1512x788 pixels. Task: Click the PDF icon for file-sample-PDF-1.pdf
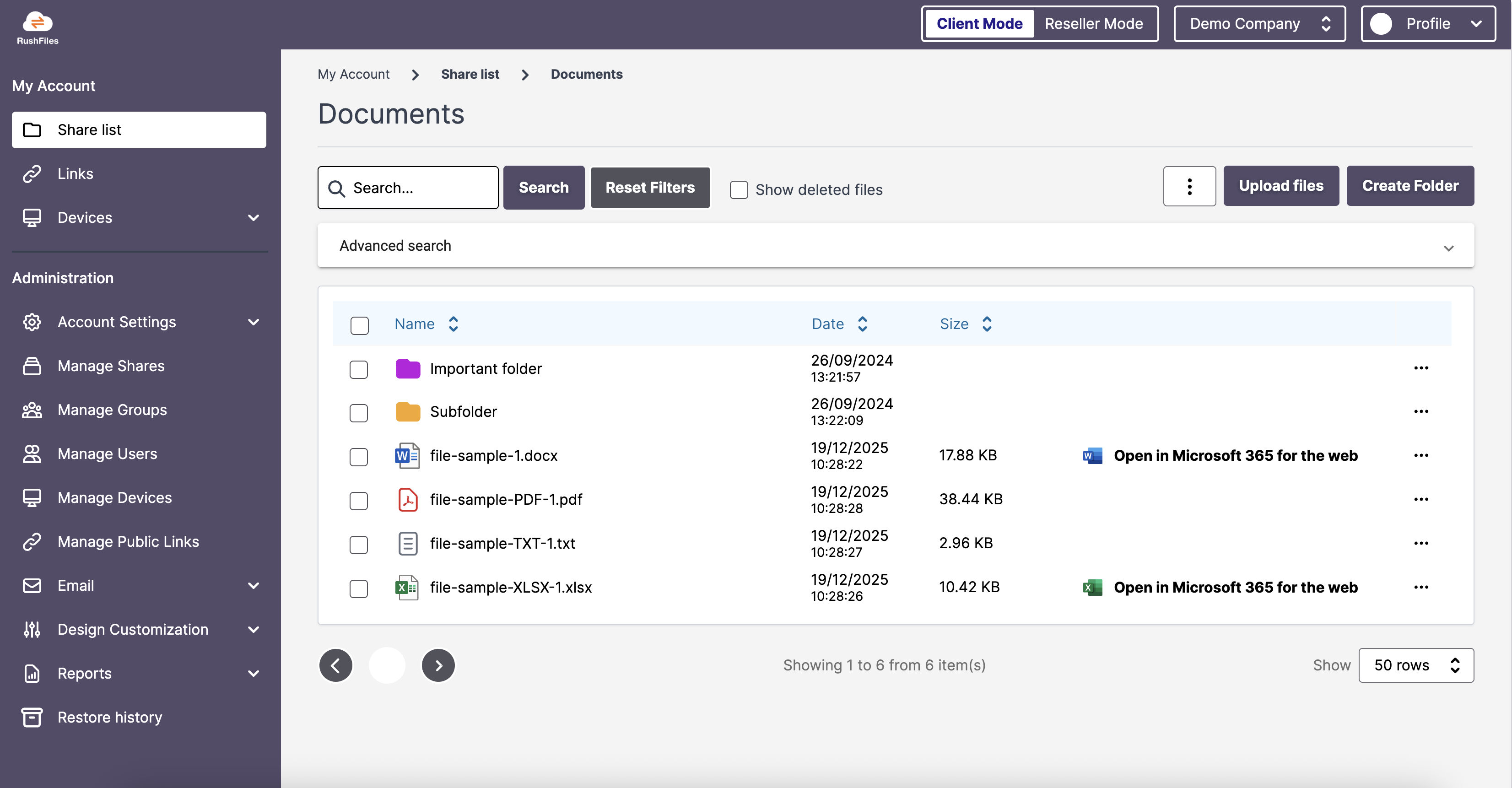tap(407, 500)
